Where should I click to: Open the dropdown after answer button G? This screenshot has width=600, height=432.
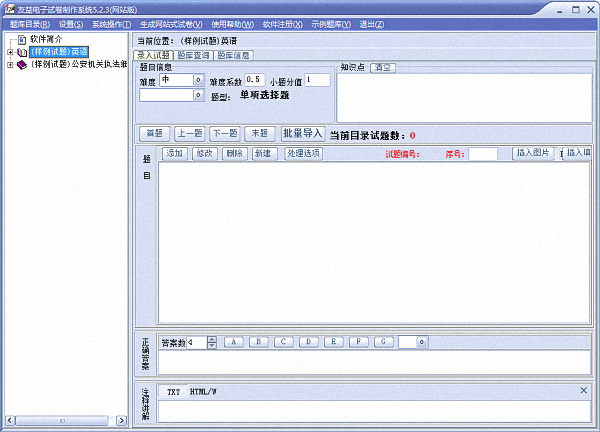point(422,342)
